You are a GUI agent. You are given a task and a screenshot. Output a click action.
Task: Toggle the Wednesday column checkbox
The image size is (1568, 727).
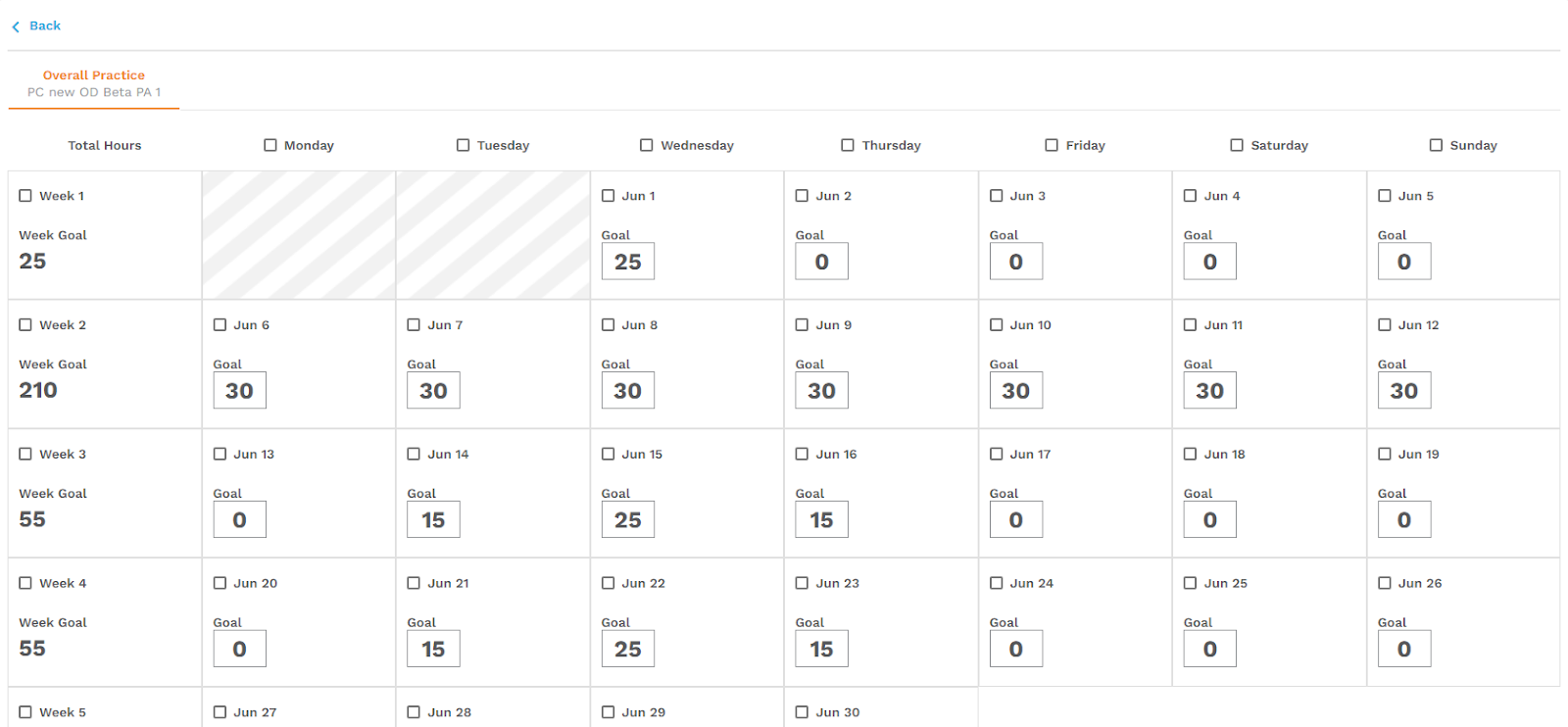[647, 145]
